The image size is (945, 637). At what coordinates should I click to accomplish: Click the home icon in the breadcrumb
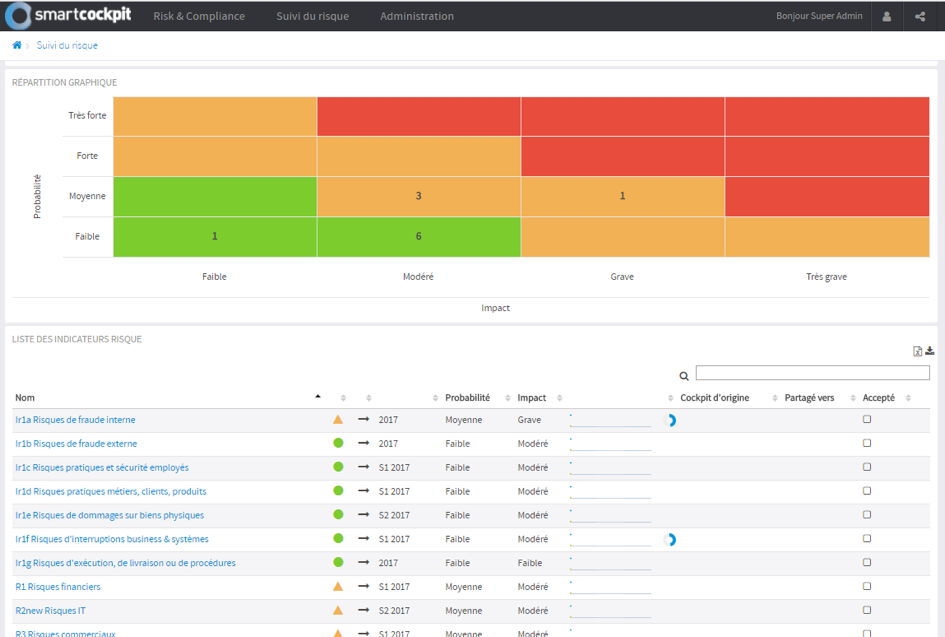17,45
